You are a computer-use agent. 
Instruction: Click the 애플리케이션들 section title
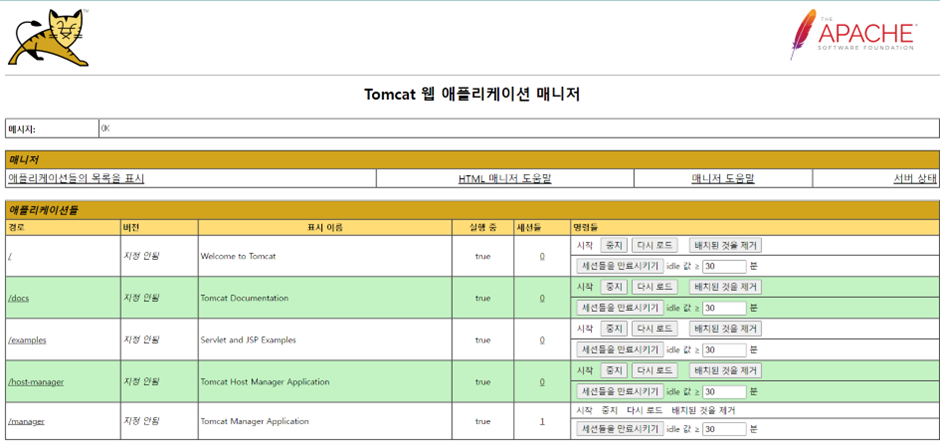[x=43, y=211]
